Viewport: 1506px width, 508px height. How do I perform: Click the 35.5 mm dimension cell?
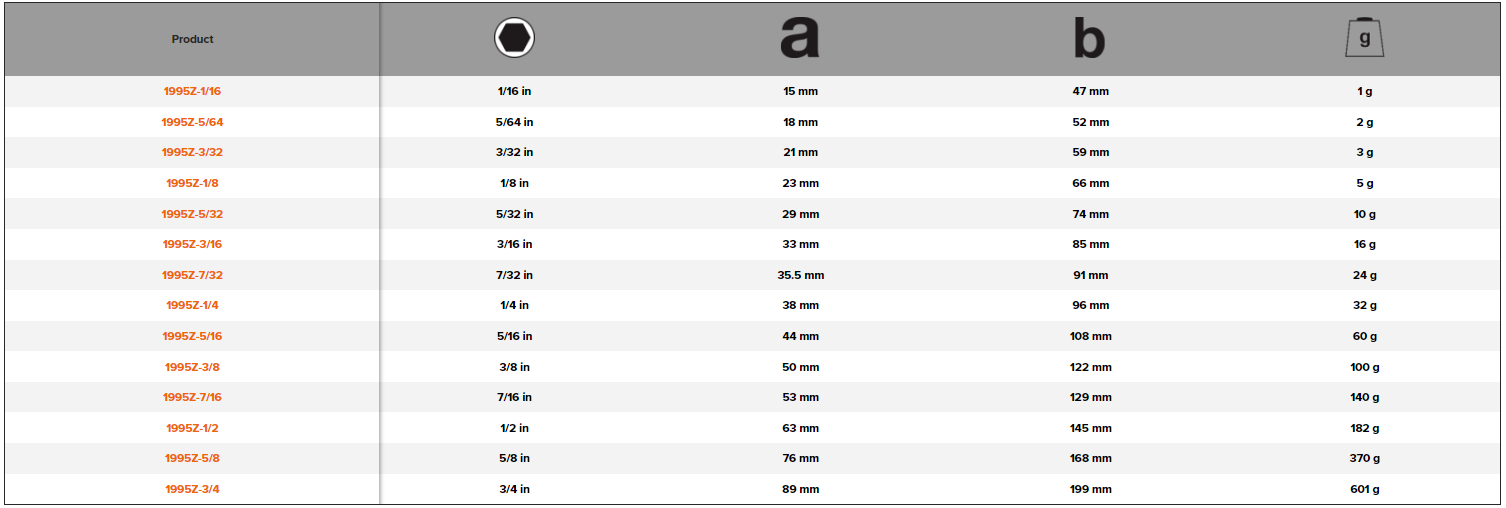pos(800,275)
